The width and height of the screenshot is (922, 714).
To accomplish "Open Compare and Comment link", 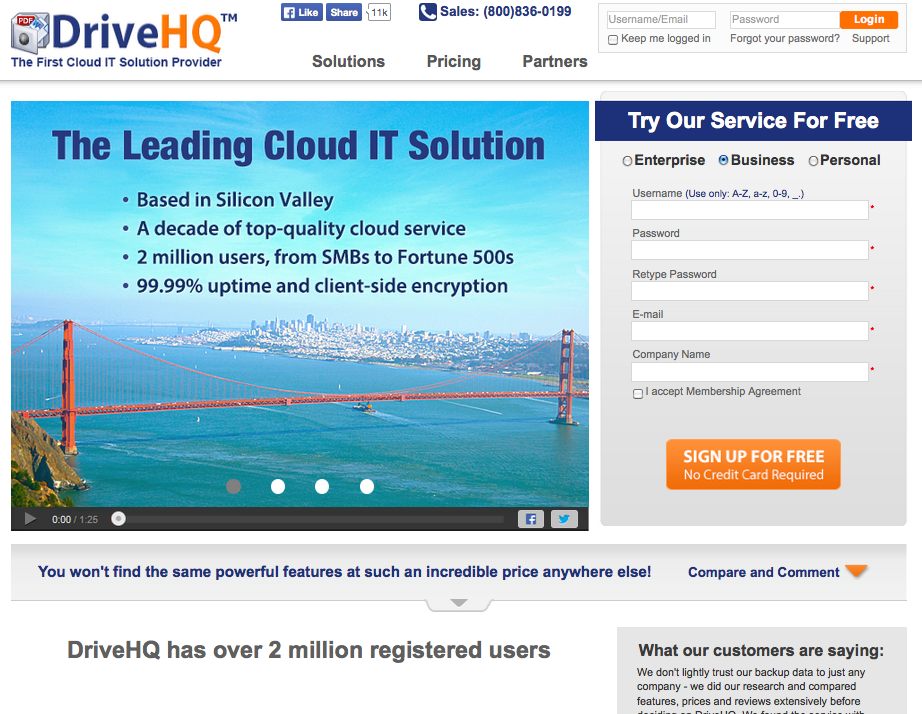I will pyautogui.click(x=763, y=572).
